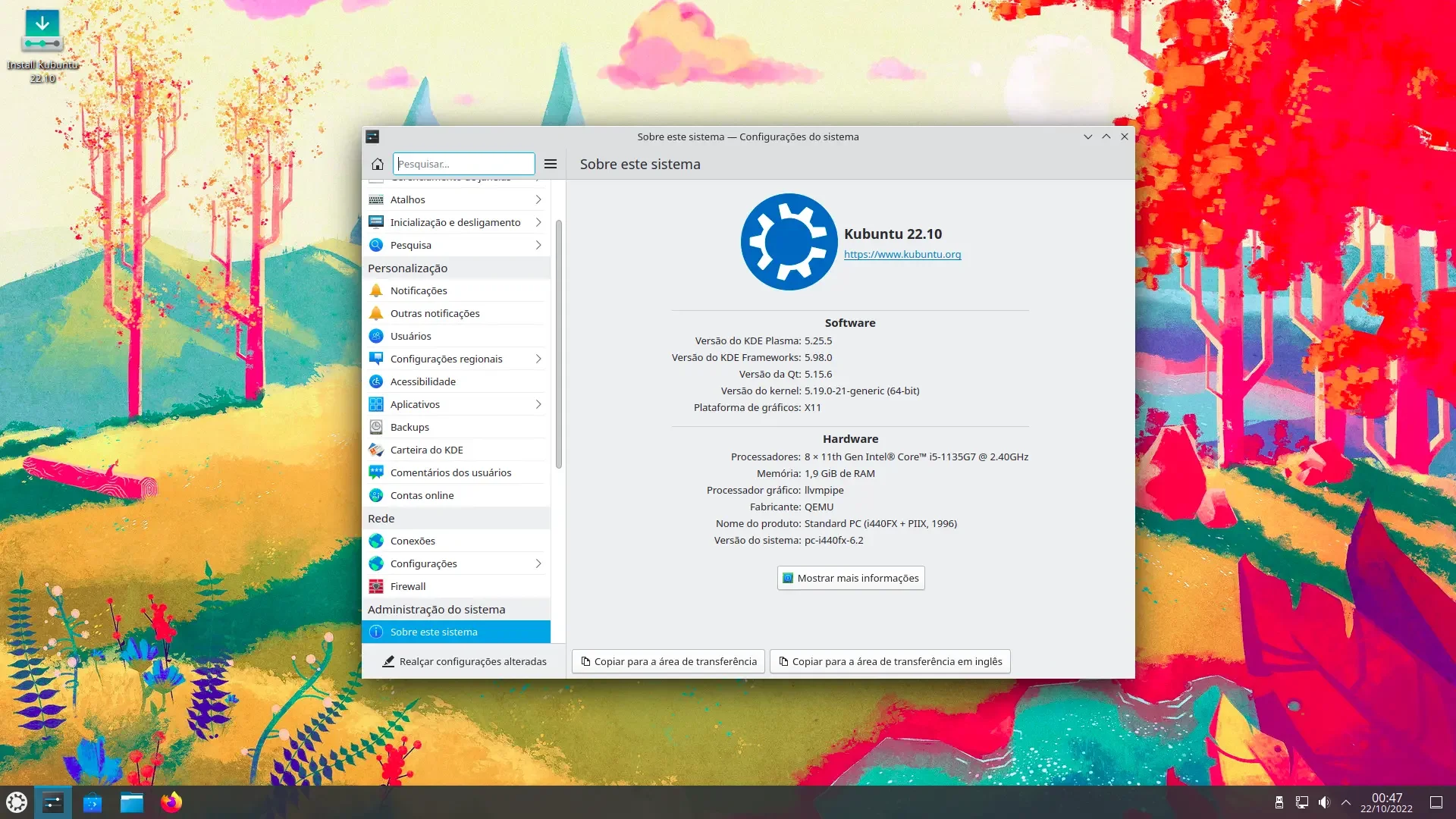Click the Pesquisar search field
The width and height of the screenshot is (1456, 819).
click(x=464, y=164)
